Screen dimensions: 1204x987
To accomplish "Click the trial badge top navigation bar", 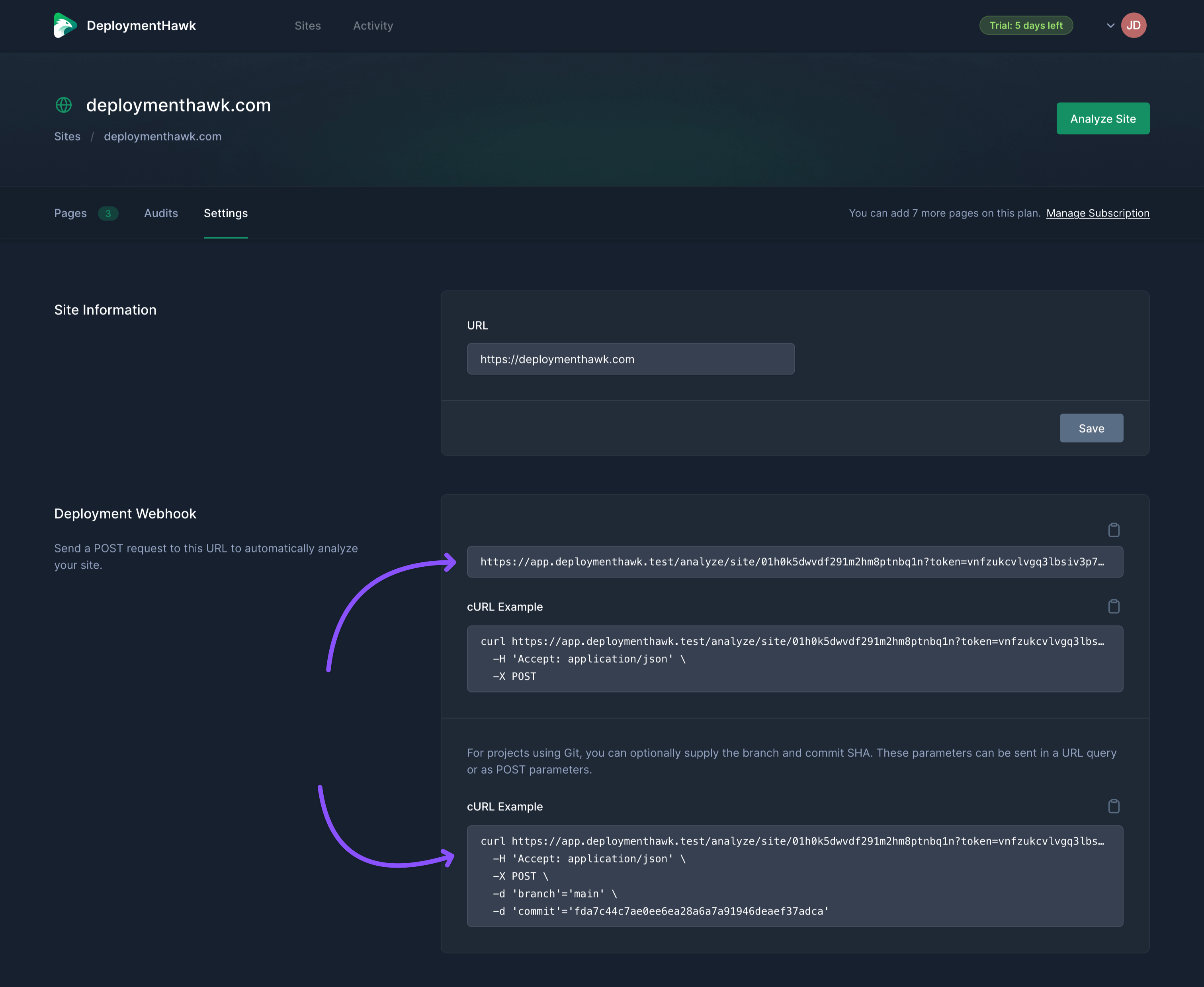I will pos(1025,25).
